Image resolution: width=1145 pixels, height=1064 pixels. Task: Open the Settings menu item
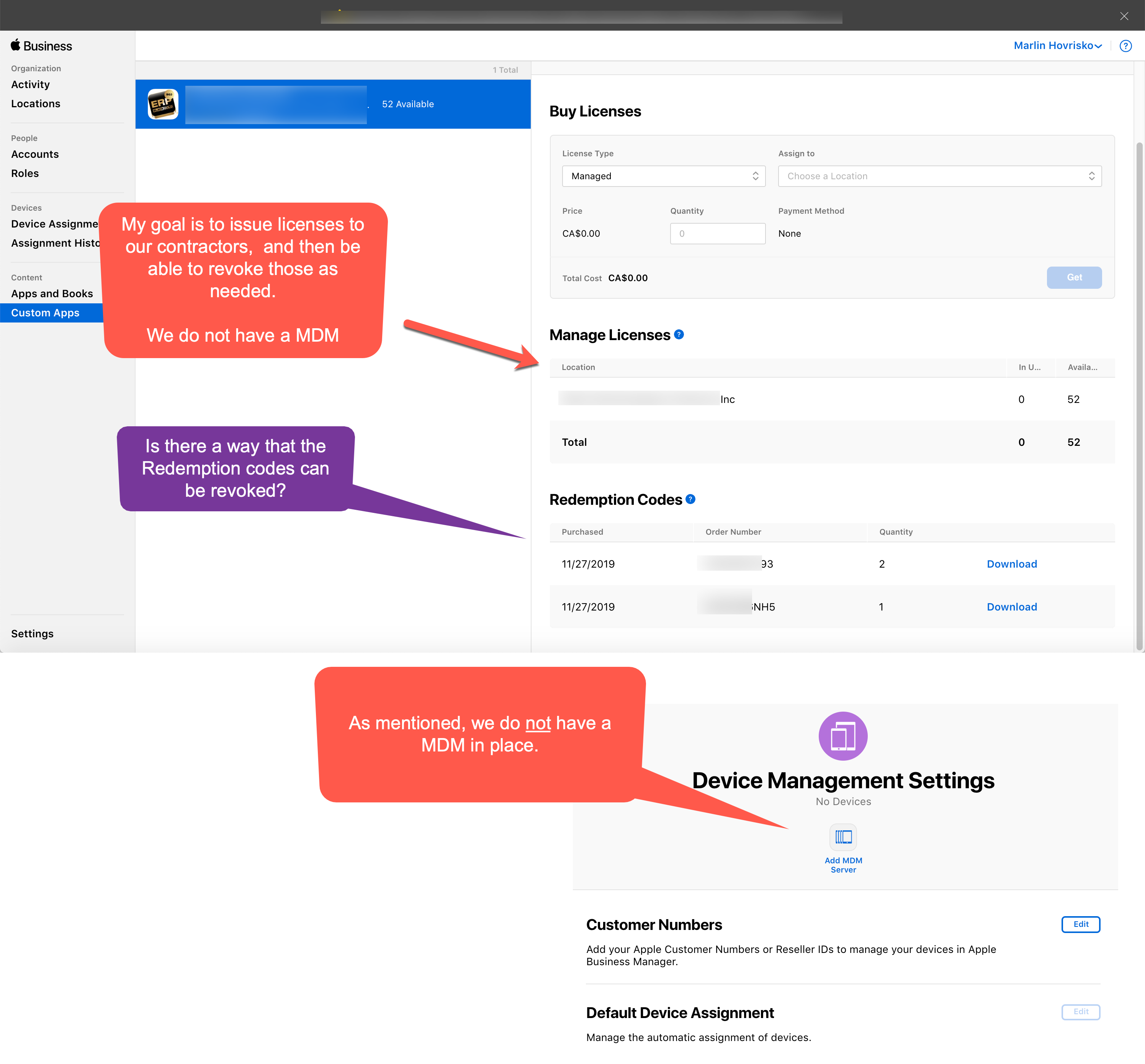point(33,633)
